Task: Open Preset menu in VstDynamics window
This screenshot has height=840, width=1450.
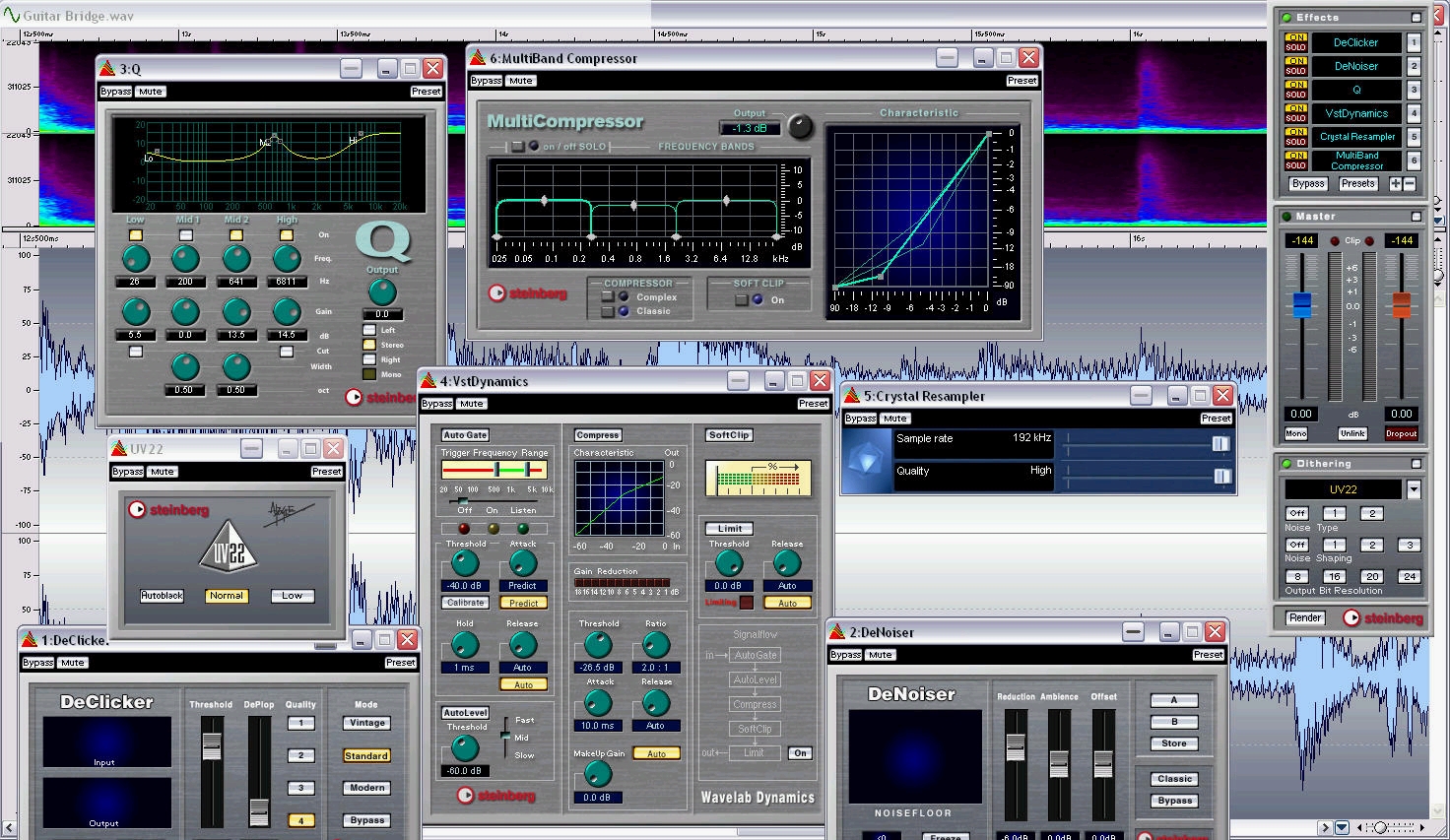Action: pyautogui.click(x=813, y=404)
